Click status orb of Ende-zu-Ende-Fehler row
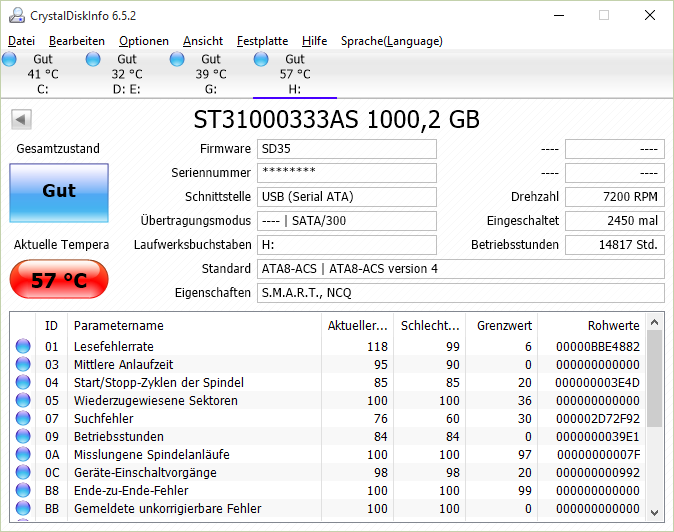Image resolution: width=674 pixels, height=532 pixels. click(x=23, y=490)
